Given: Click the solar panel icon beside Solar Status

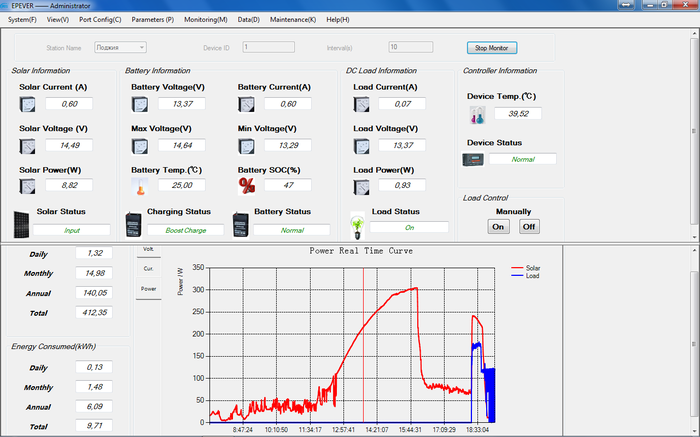Looking at the screenshot, I should [x=21, y=222].
